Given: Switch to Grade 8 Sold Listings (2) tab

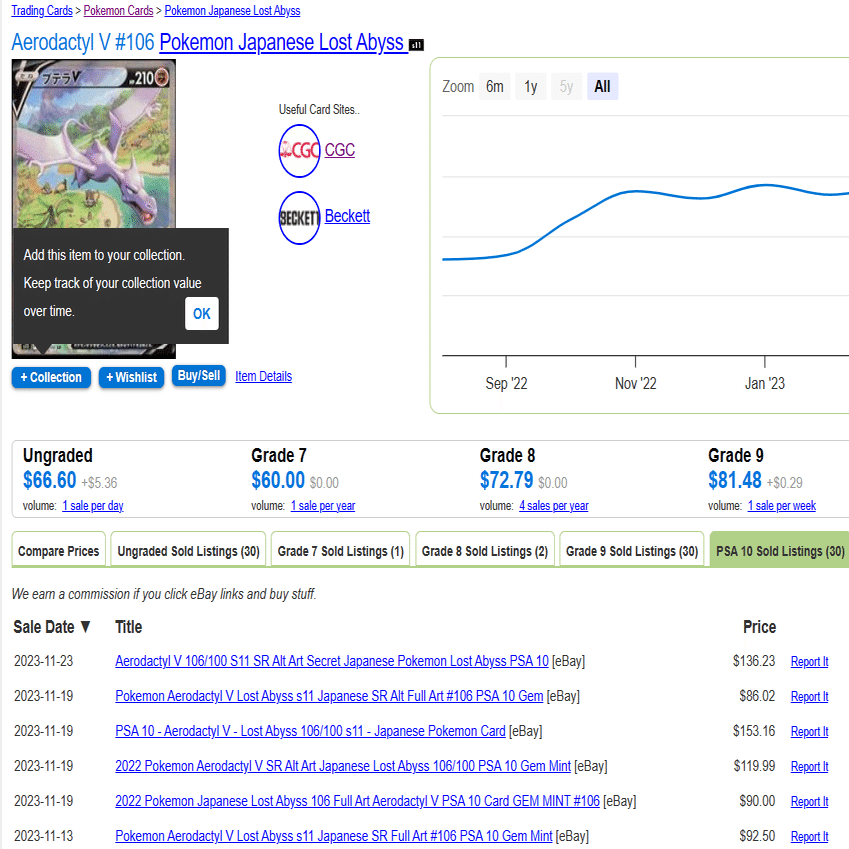Looking at the screenshot, I should point(485,551).
